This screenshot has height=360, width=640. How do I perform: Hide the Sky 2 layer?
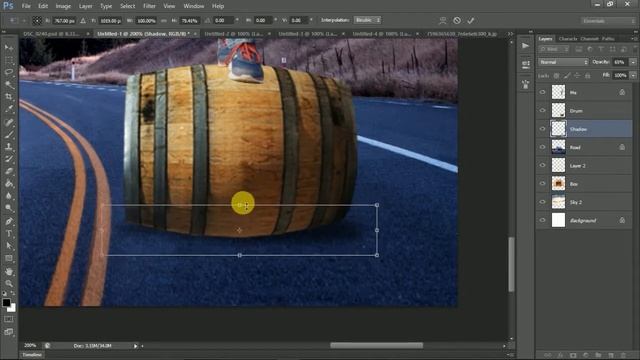542,202
